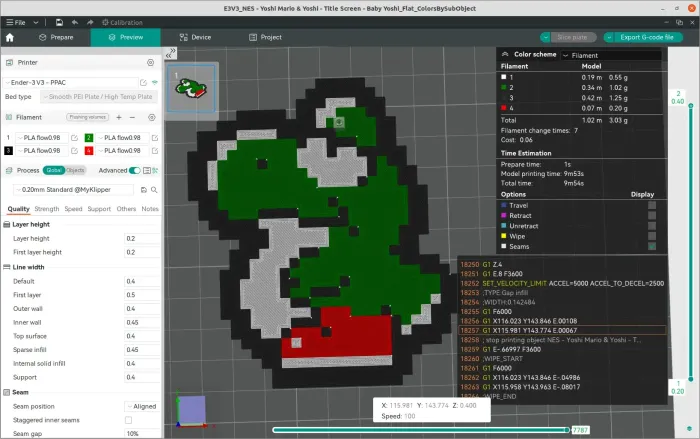700x439 pixels.
Task: Click the Printer section icon
Action: click(x=9, y=63)
